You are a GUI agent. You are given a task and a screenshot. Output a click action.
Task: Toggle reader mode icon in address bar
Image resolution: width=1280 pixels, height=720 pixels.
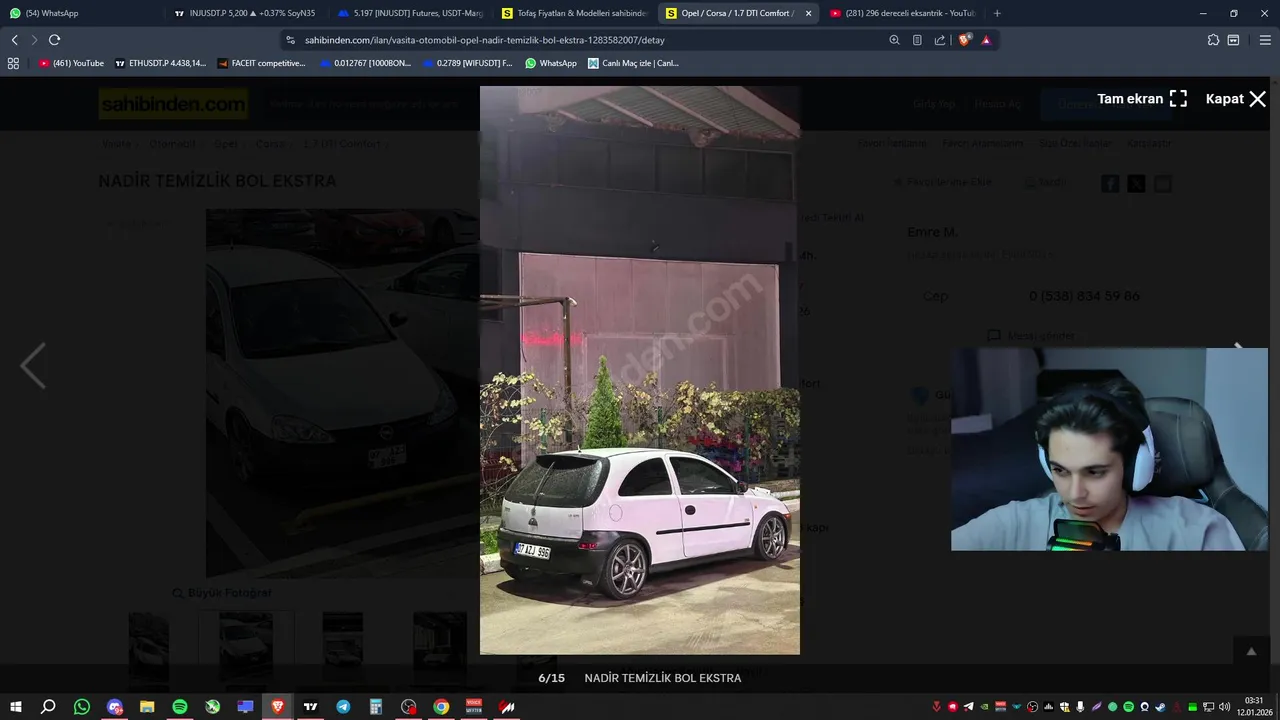pyautogui.click(x=917, y=40)
